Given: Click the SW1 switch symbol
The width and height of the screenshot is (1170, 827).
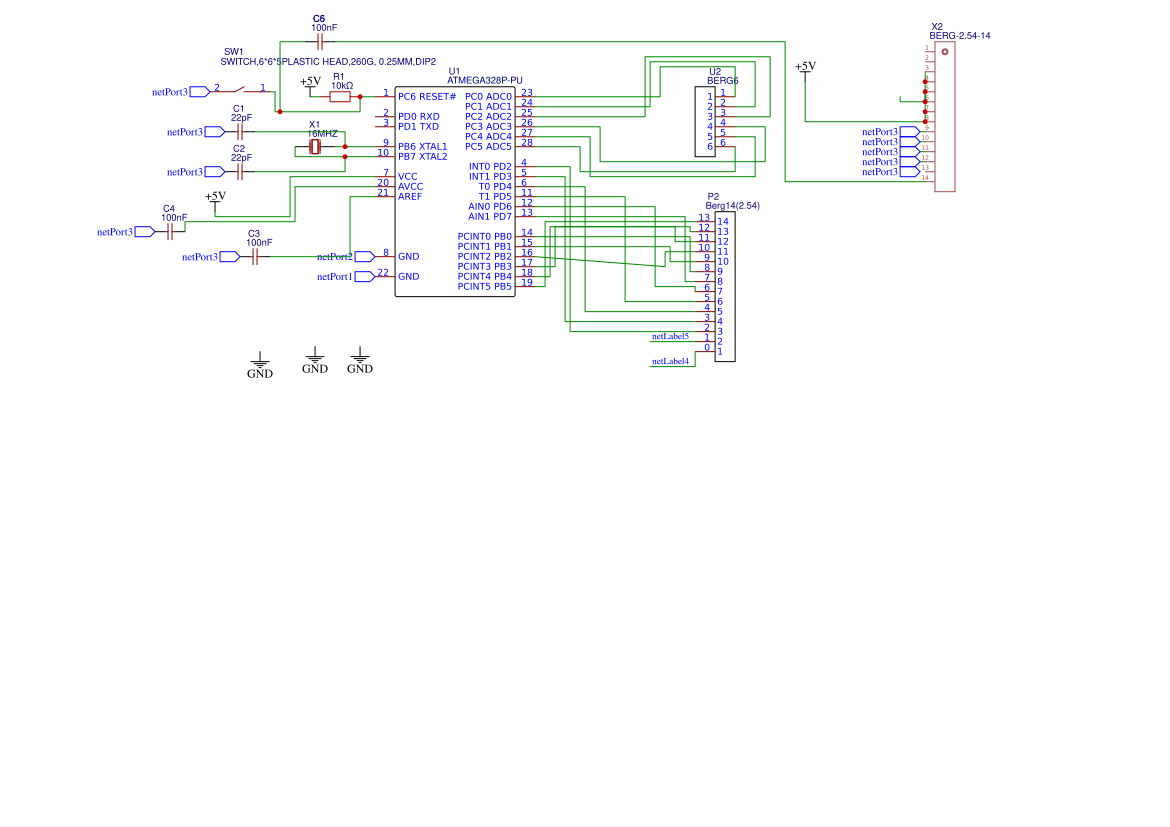Looking at the screenshot, I should pyautogui.click(x=238, y=91).
